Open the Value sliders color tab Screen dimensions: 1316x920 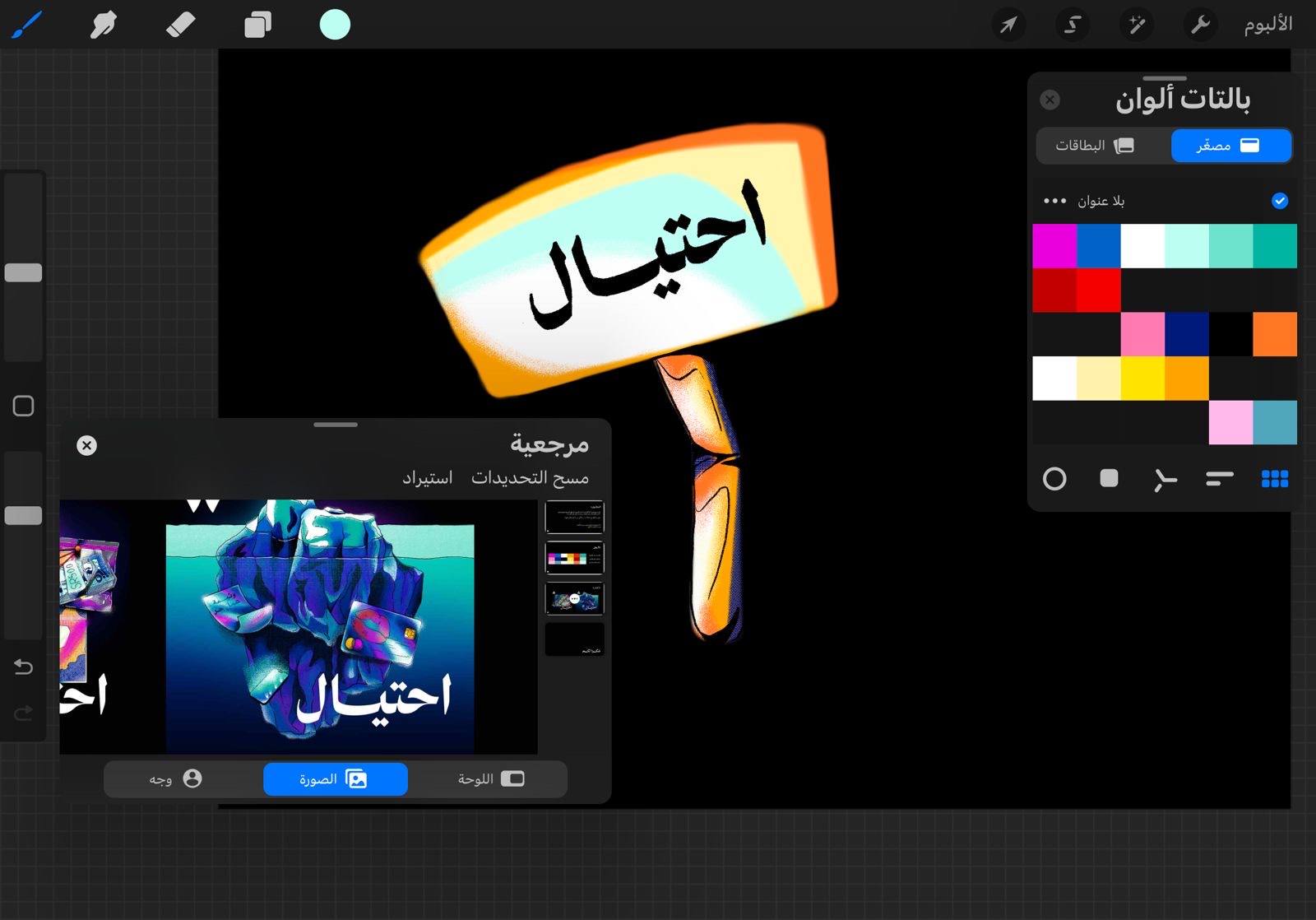(1220, 479)
